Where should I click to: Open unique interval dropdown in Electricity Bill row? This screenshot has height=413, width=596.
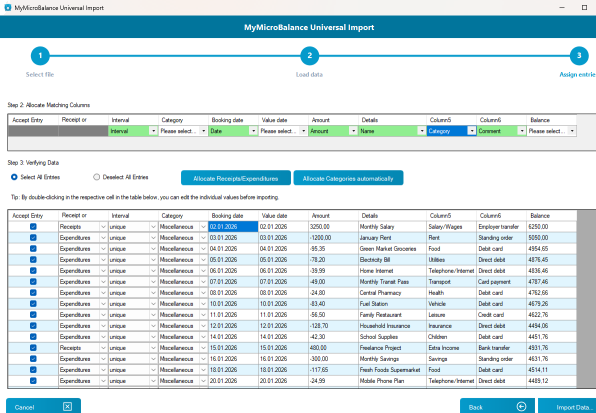coord(153,260)
